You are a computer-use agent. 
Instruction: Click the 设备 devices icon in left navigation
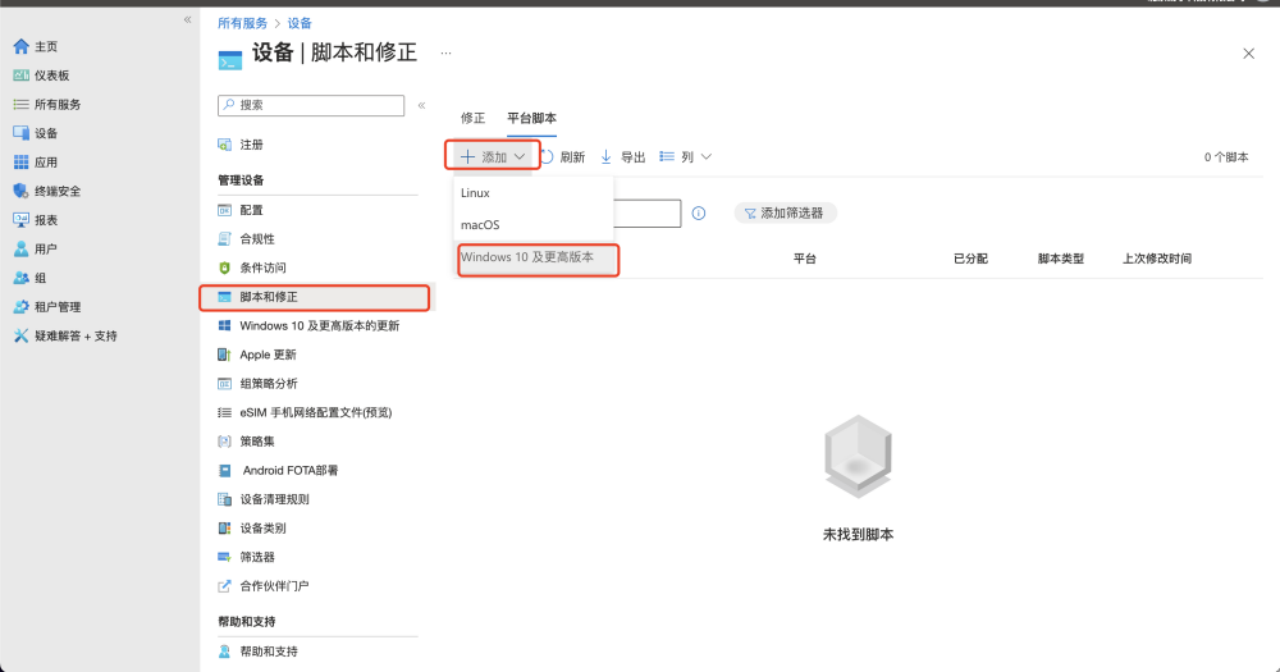(x=21, y=133)
